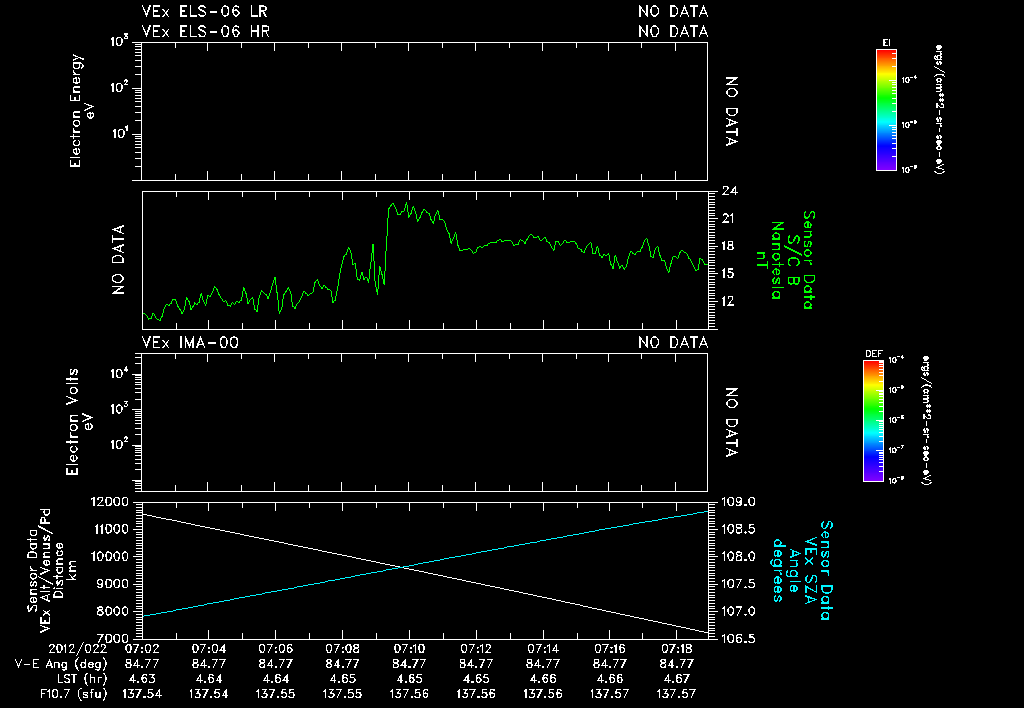Select the 'VEx ELS-06 HR' panel title
Screen dimensions: 1024x708
click(x=206, y=31)
